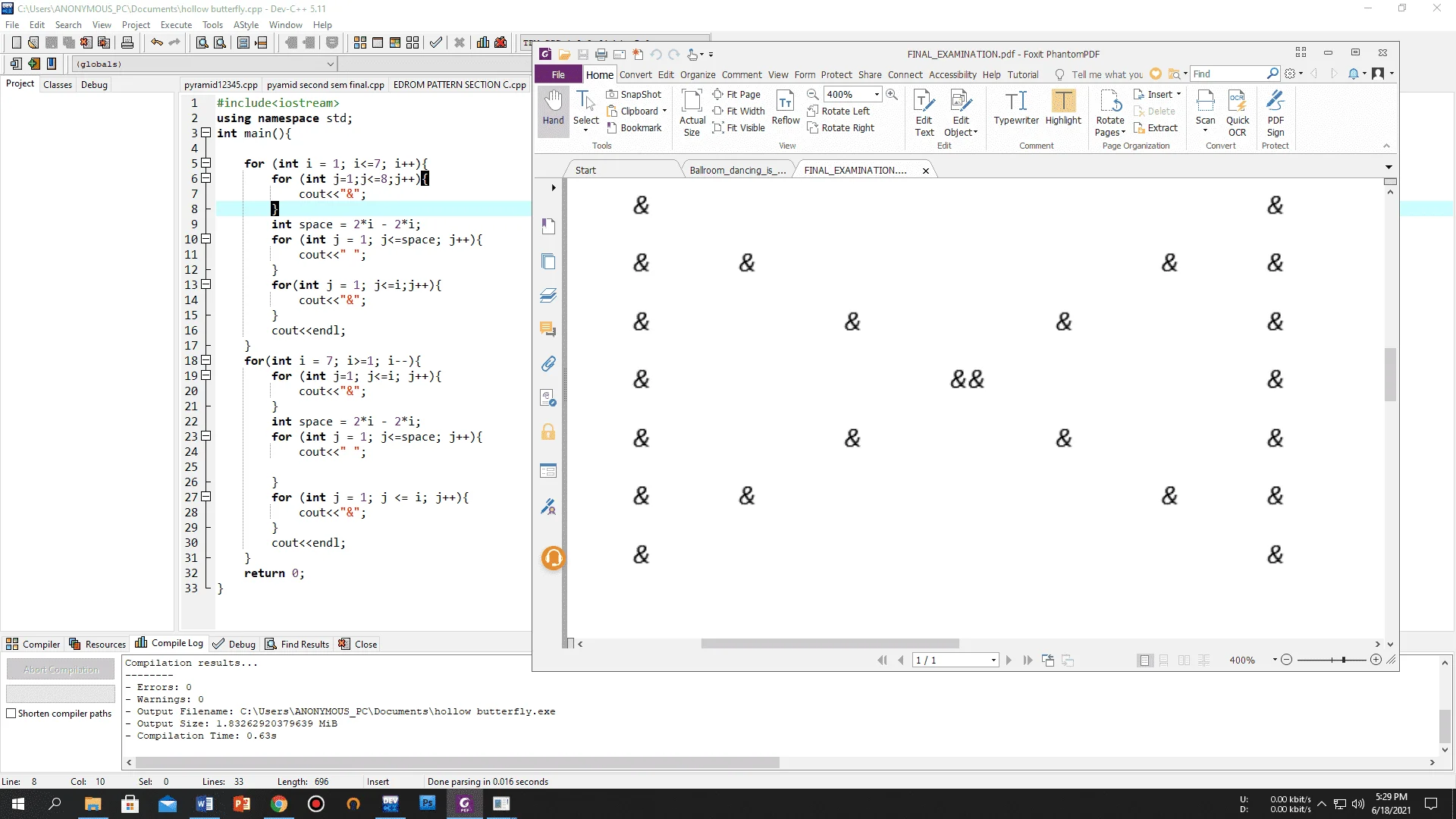
Task: Open Photoshop from the taskbar
Action: coord(428,804)
